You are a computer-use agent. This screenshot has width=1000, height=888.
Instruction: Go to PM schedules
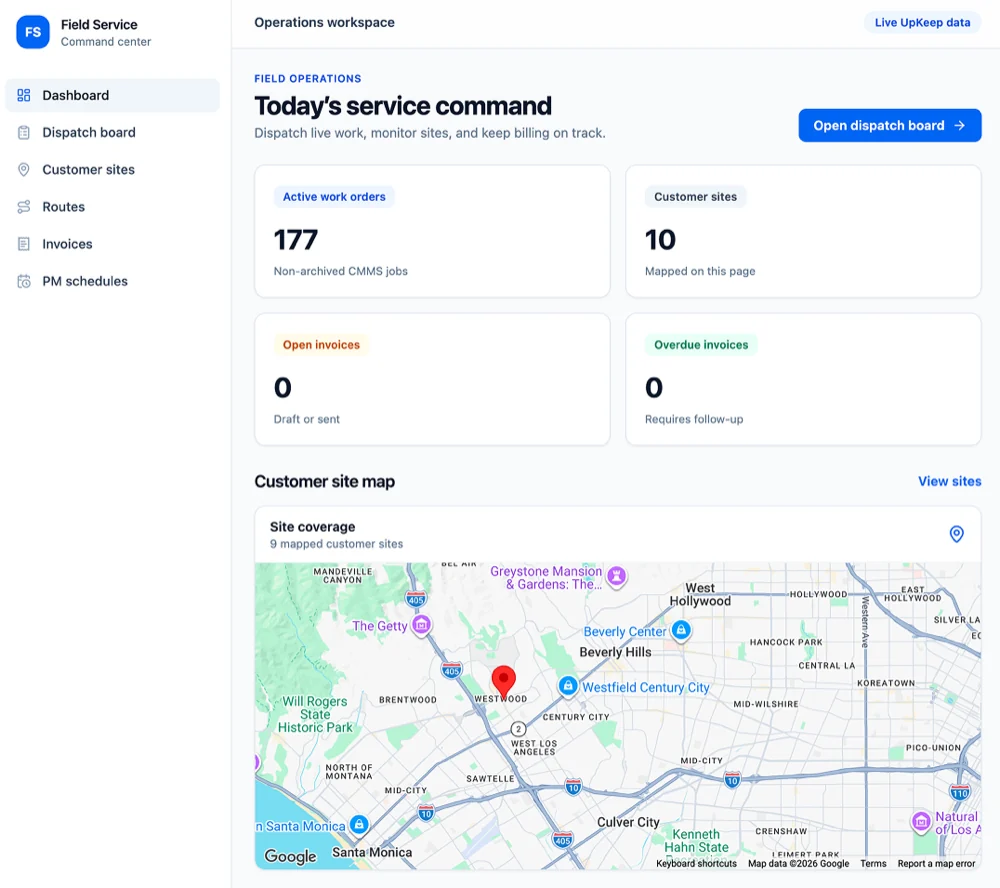click(x=112, y=281)
